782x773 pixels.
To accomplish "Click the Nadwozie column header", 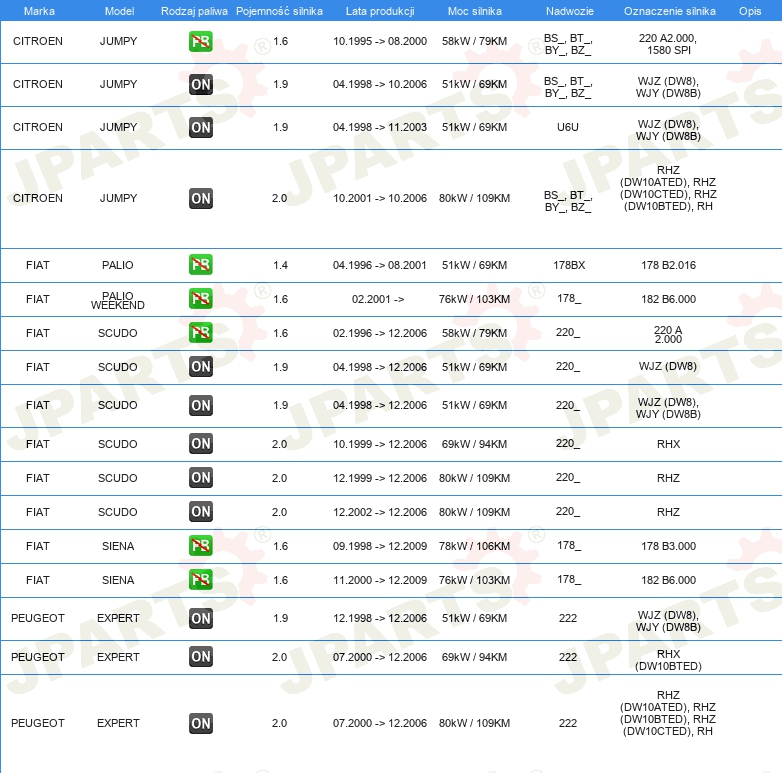I will (570, 11).
